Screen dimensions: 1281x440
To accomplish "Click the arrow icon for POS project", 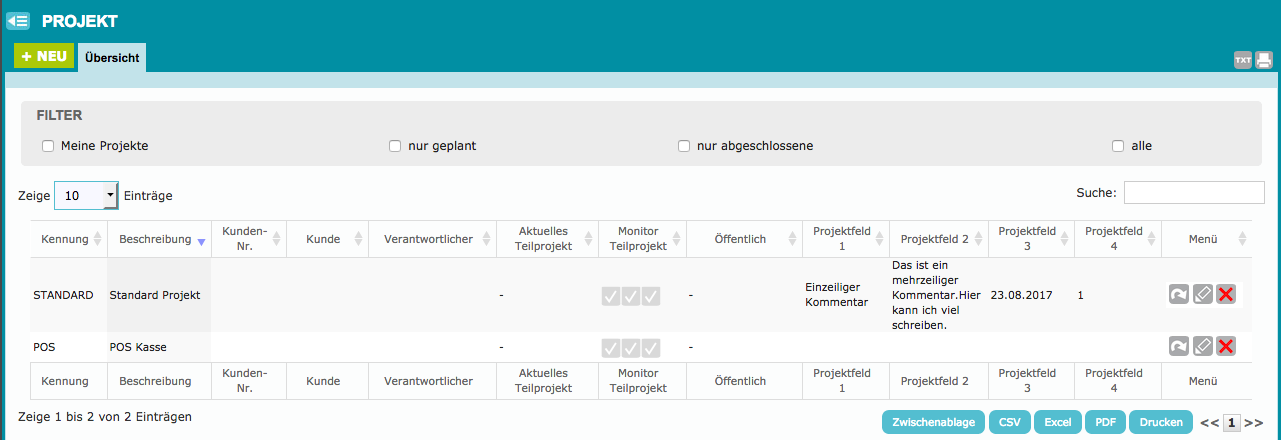I will (1179, 346).
